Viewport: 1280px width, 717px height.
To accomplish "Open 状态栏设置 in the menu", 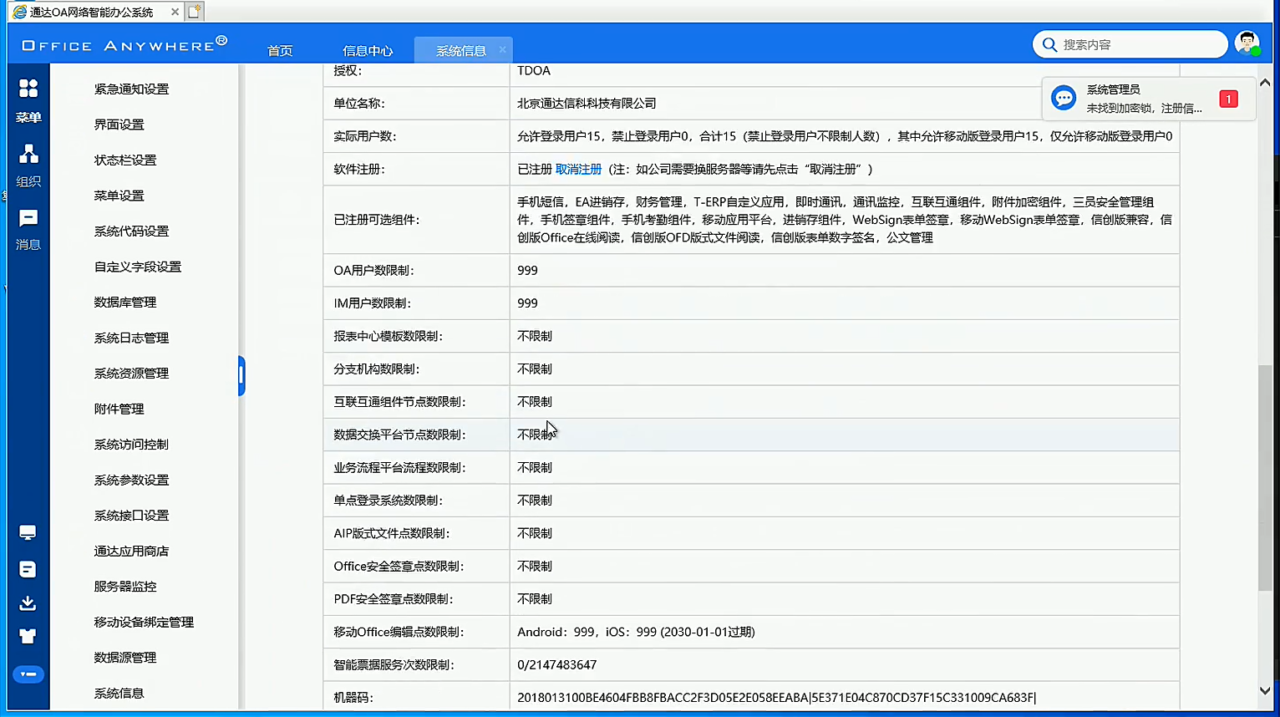I will click(125, 160).
